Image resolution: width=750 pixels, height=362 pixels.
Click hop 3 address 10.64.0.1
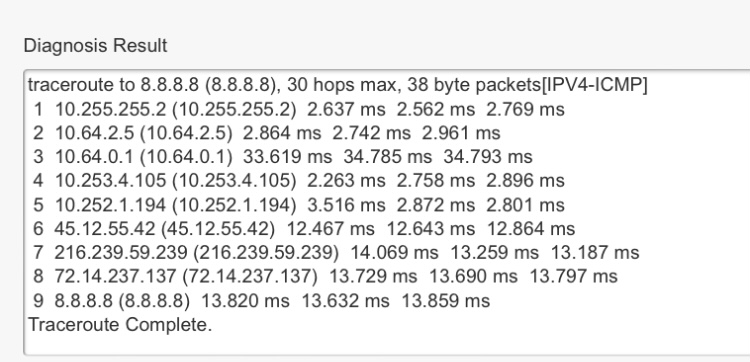[94, 157]
